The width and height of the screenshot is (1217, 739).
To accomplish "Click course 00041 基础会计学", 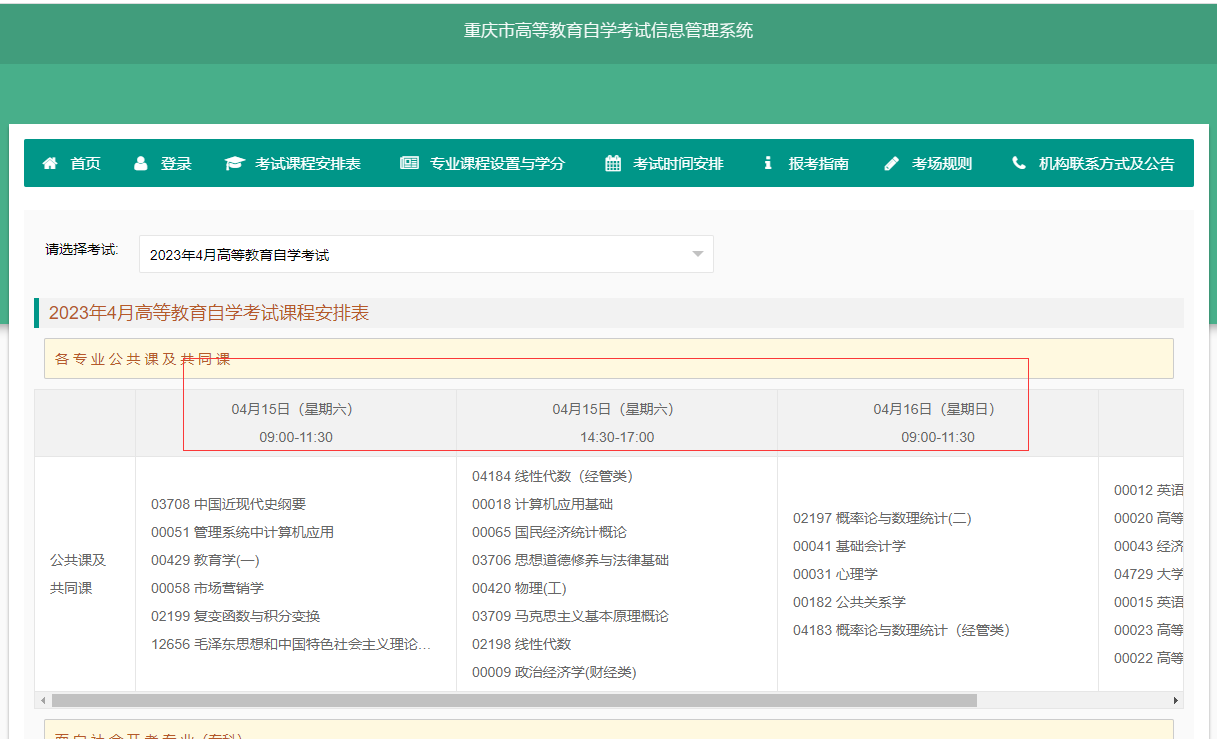I will pyautogui.click(x=849, y=546).
